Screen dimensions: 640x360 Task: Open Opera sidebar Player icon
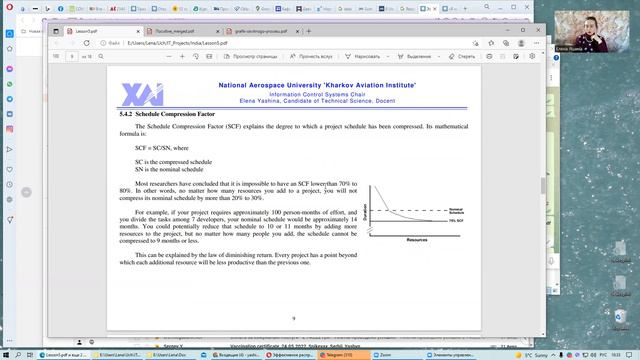(x=10, y=149)
